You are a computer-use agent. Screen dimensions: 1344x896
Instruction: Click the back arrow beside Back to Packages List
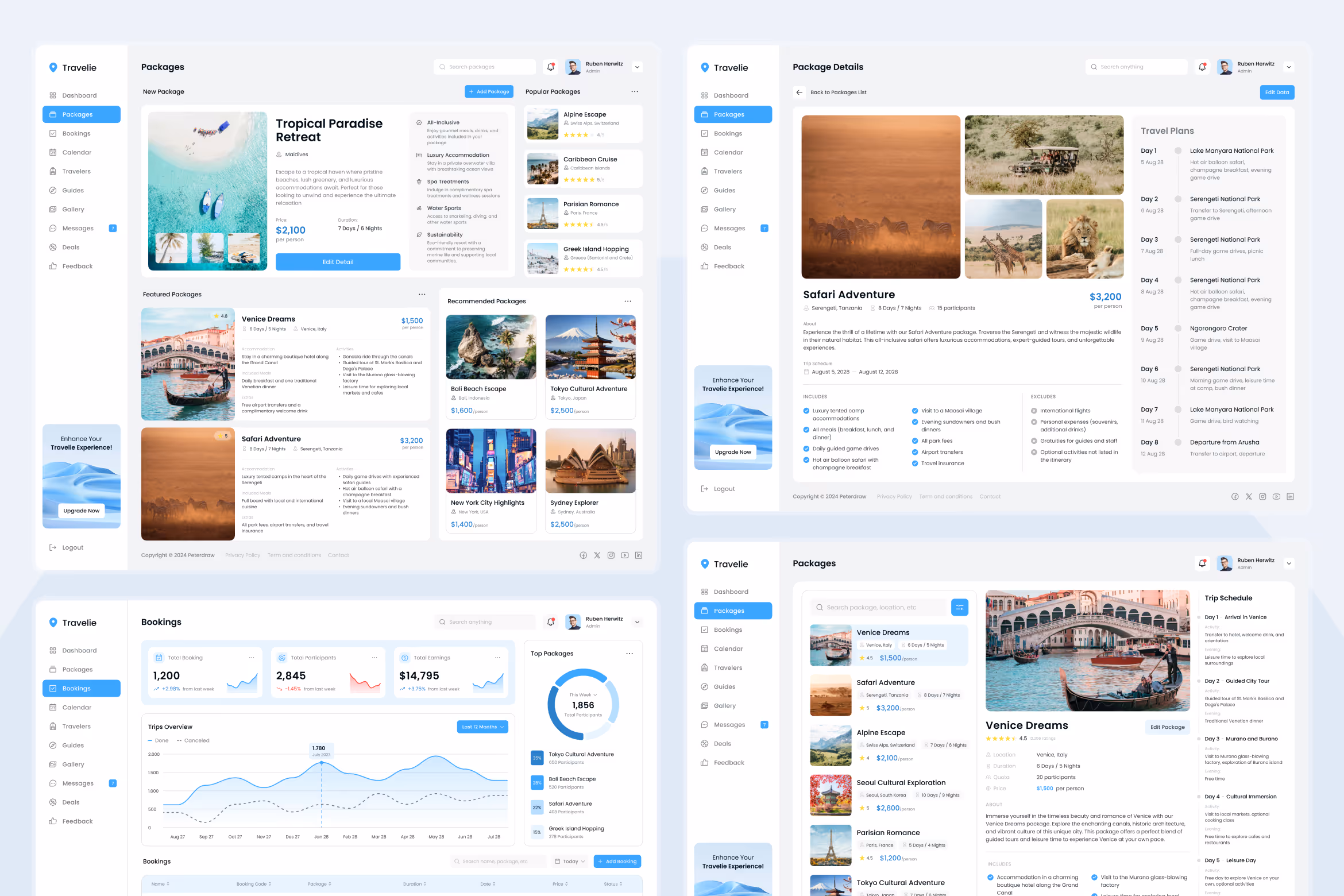(x=799, y=92)
